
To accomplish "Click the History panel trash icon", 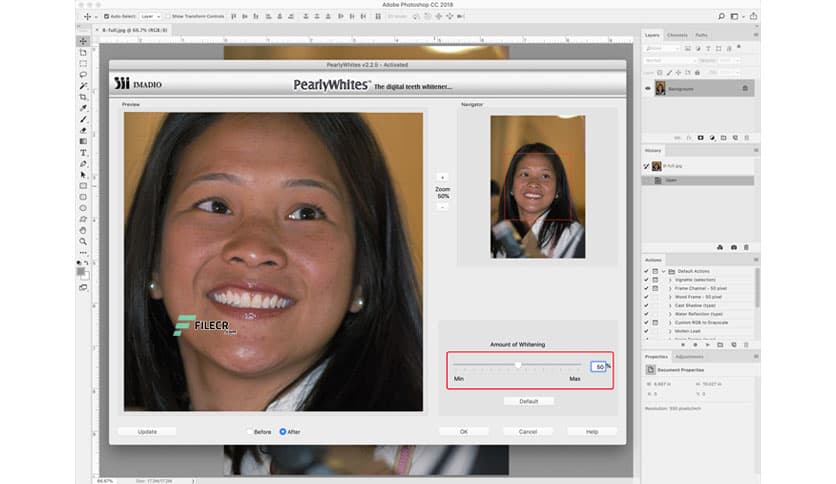I will point(746,247).
